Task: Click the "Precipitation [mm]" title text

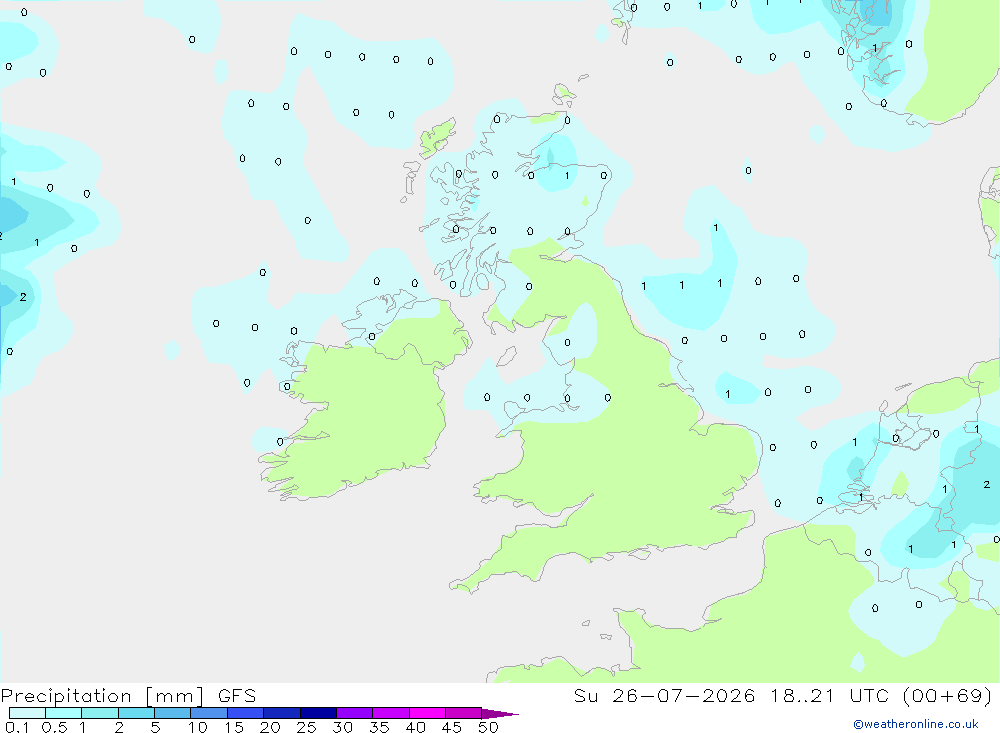Action: (x=103, y=696)
